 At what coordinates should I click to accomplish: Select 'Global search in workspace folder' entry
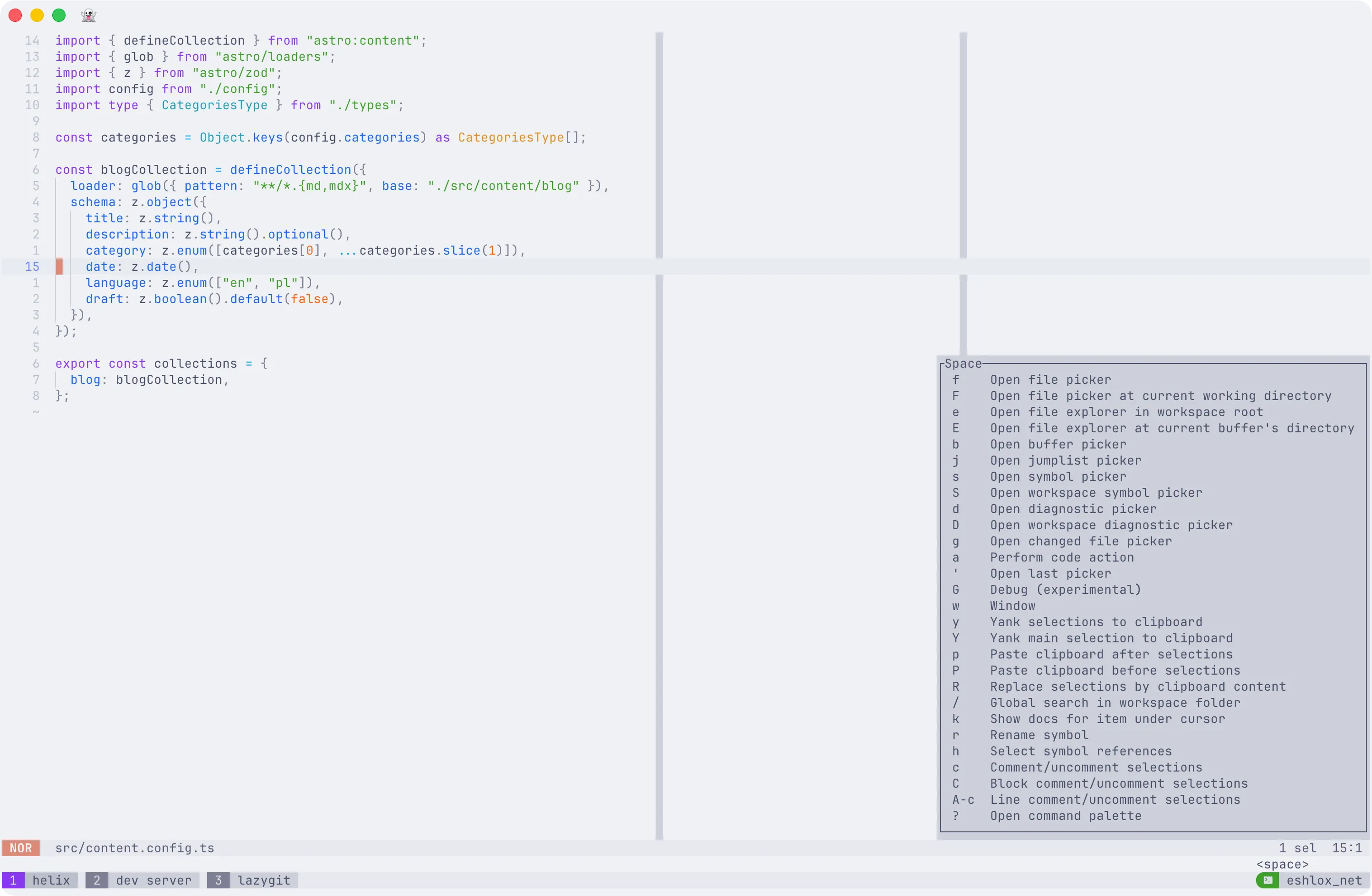click(1115, 703)
